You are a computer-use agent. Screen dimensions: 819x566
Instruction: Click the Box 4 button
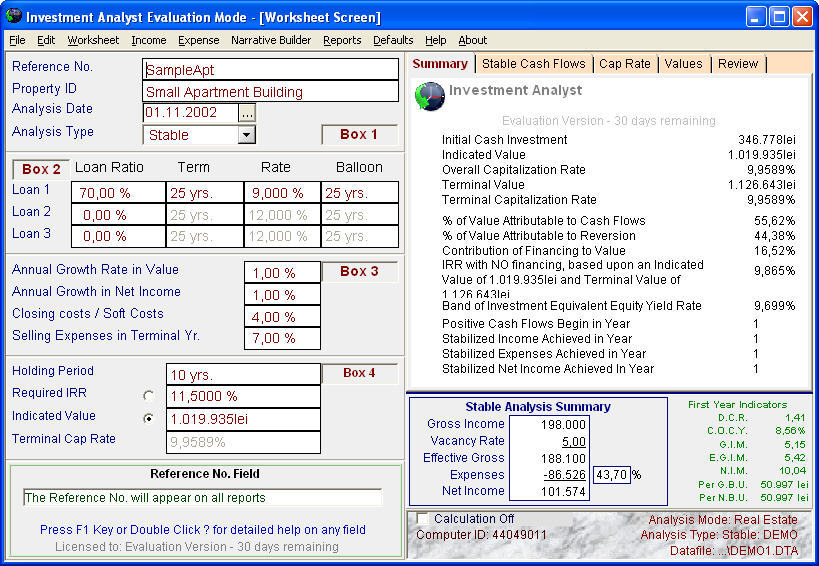[359, 373]
